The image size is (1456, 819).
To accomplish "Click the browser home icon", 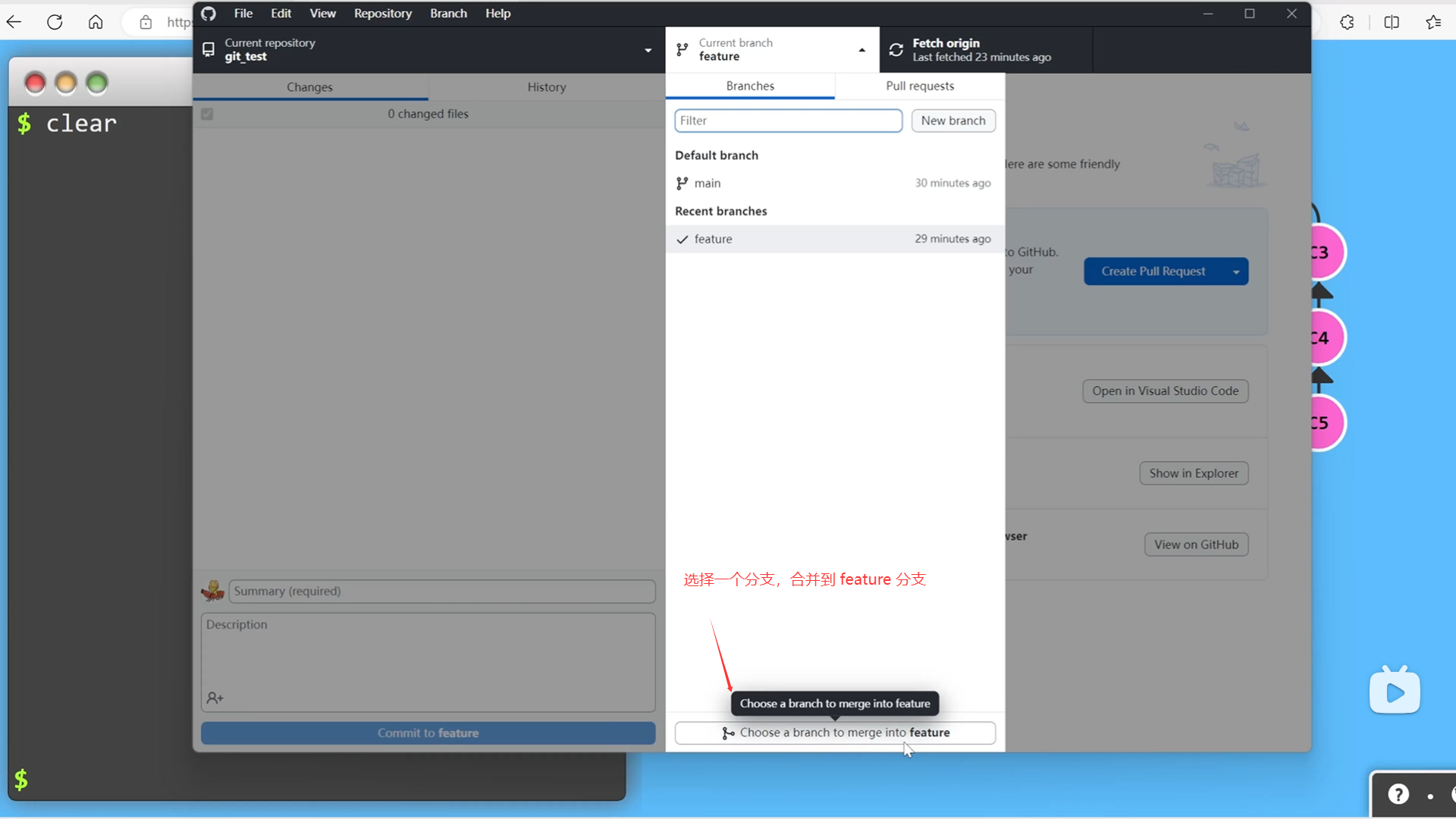I will (x=96, y=22).
